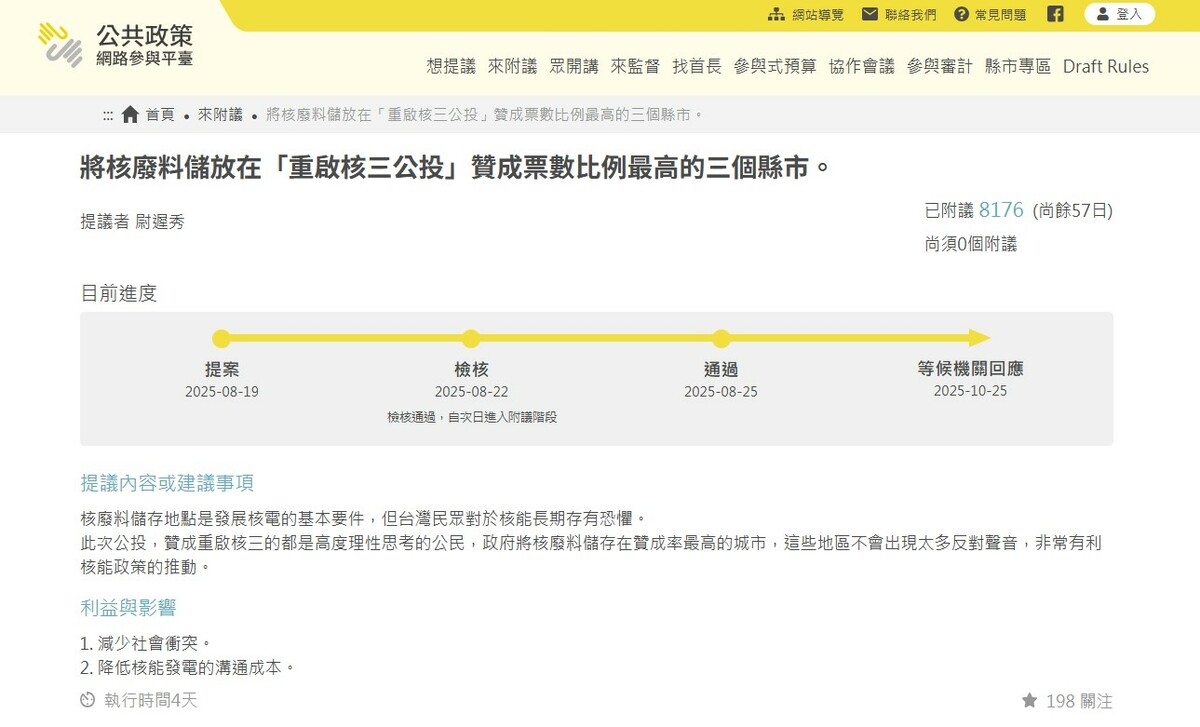Click the note 檢核通過，自次日進入附議階段

(472, 417)
